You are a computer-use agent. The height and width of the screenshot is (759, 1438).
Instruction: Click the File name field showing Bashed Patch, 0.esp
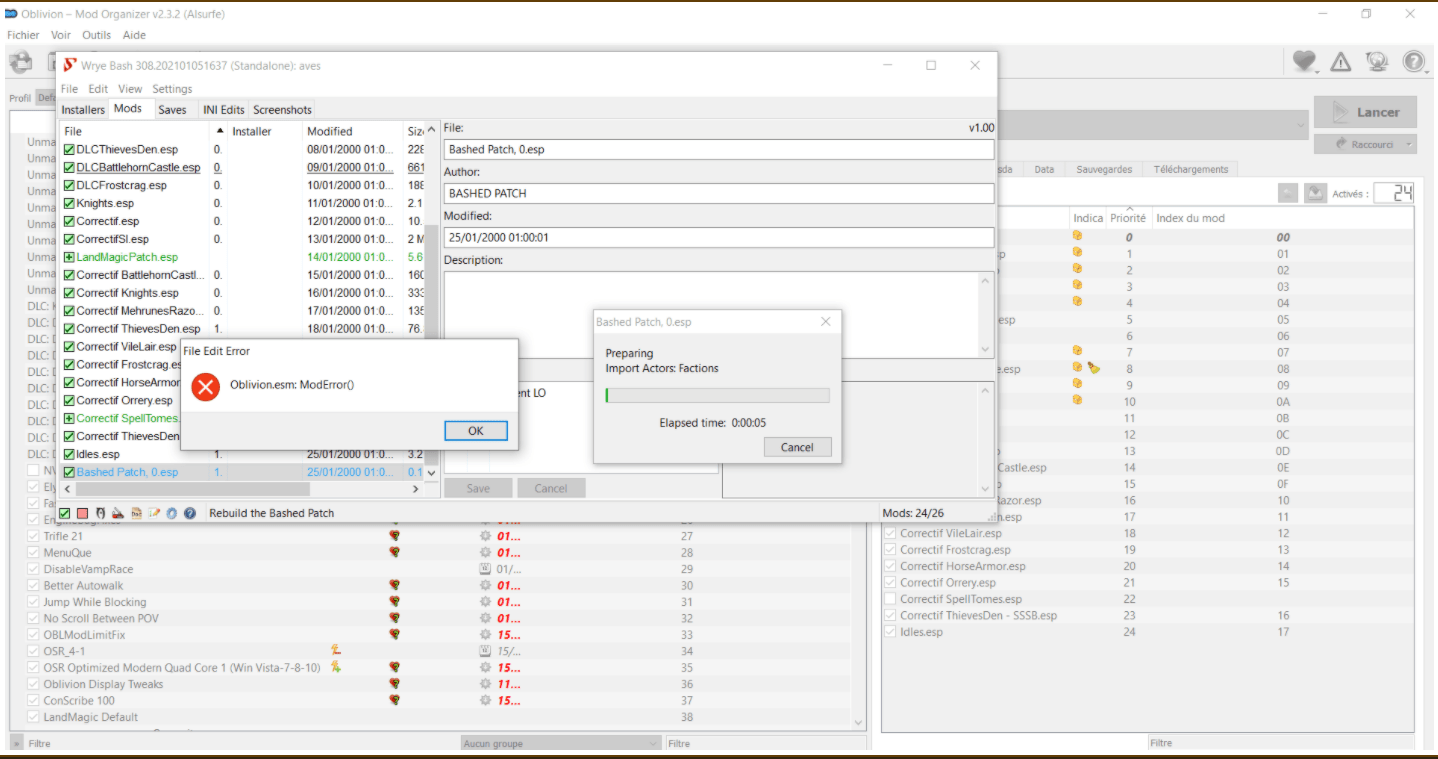point(719,149)
